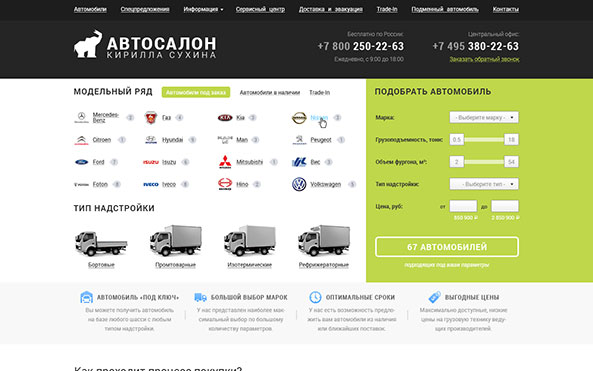The height and width of the screenshot is (371, 593).
Task: Click the 67 автомобилей button
Action: [x=447, y=247]
